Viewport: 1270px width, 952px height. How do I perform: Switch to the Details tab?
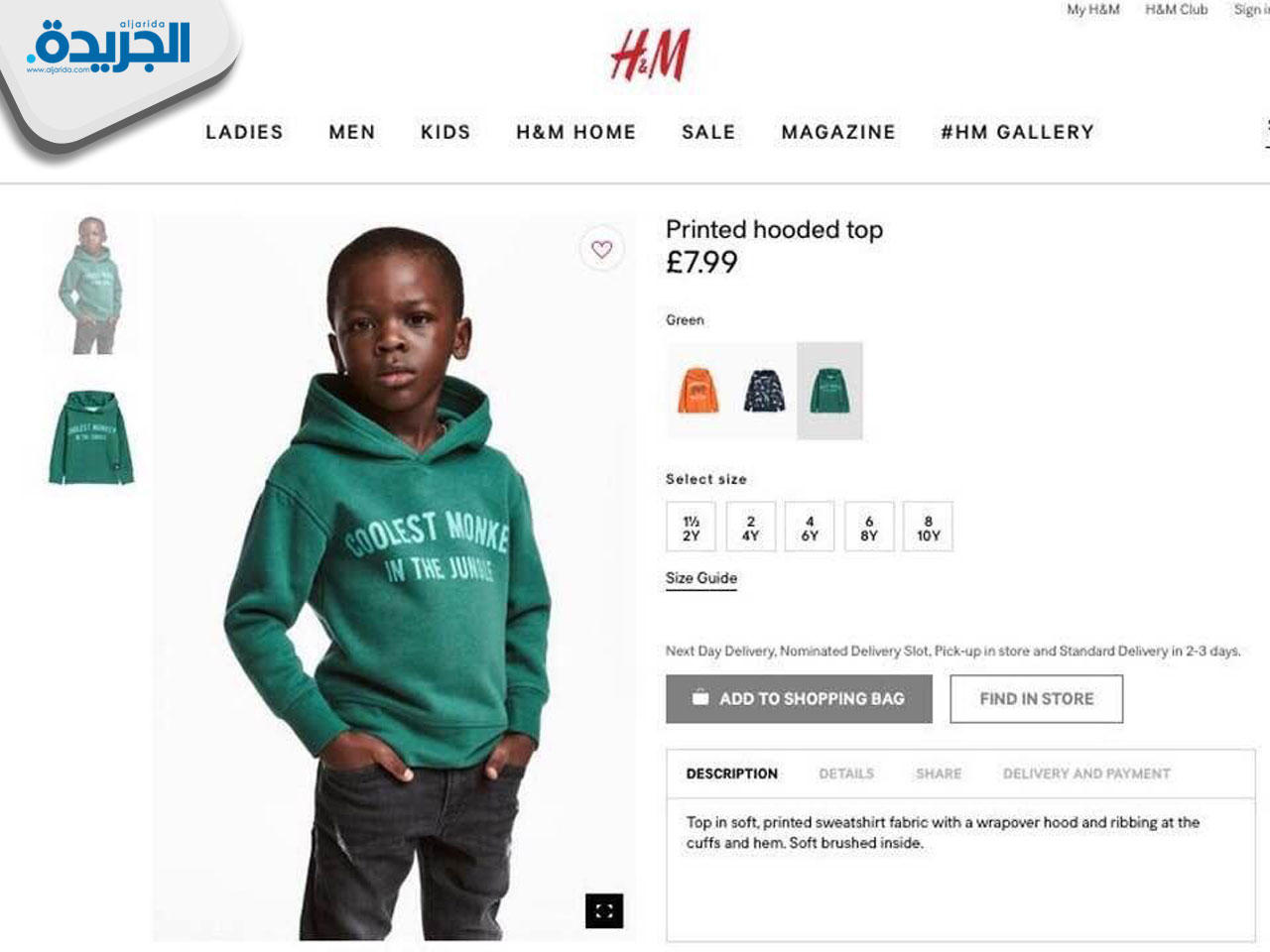click(846, 773)
